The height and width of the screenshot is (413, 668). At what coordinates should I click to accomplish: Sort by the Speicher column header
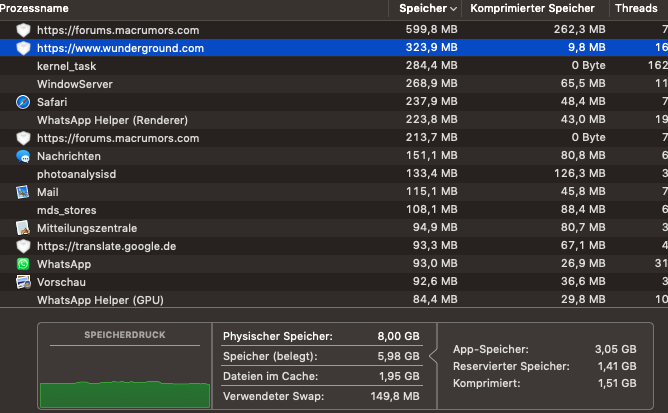[x=425, y=9]
